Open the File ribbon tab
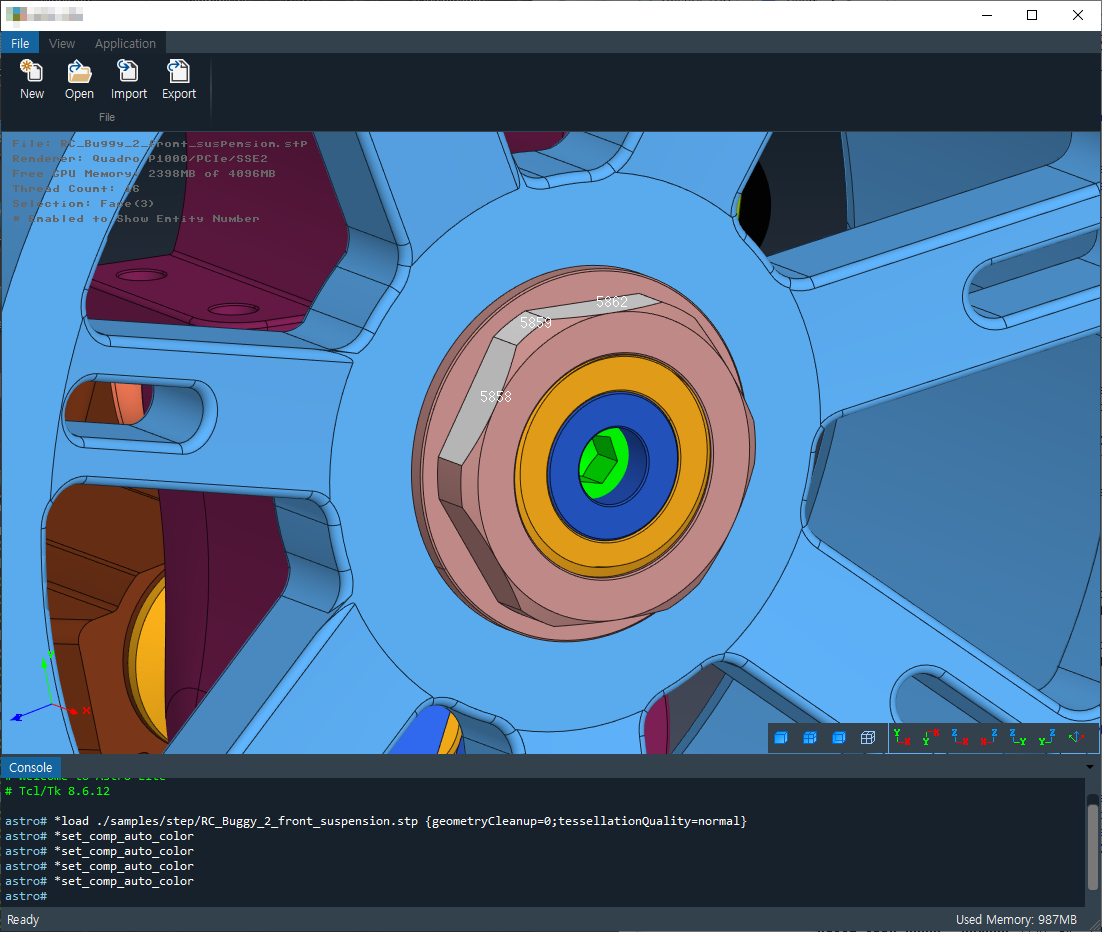The height and width of the screenshot is (932, 1102). tap(20, 43)
